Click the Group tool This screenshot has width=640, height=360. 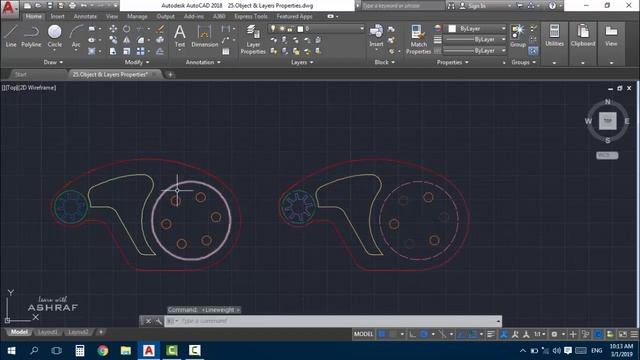pyautogui.click(x=518, y=36)
